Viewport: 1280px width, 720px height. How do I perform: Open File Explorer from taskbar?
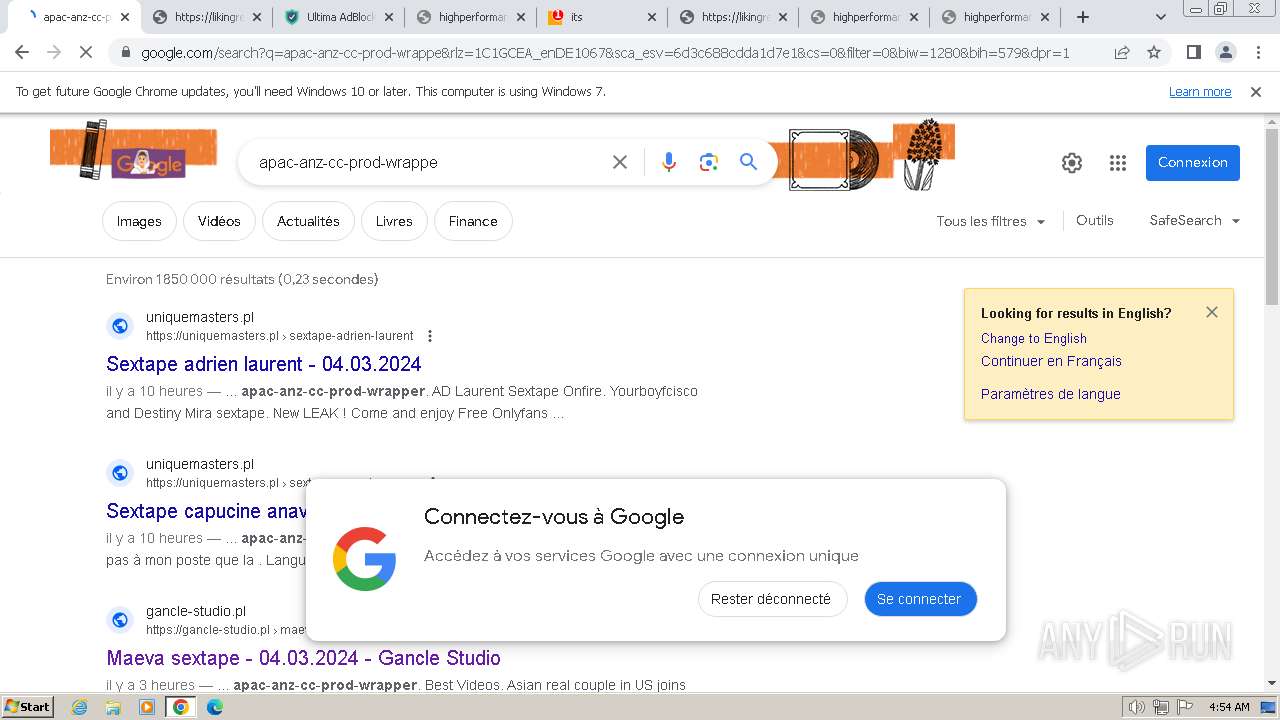(x=114, y=707)
